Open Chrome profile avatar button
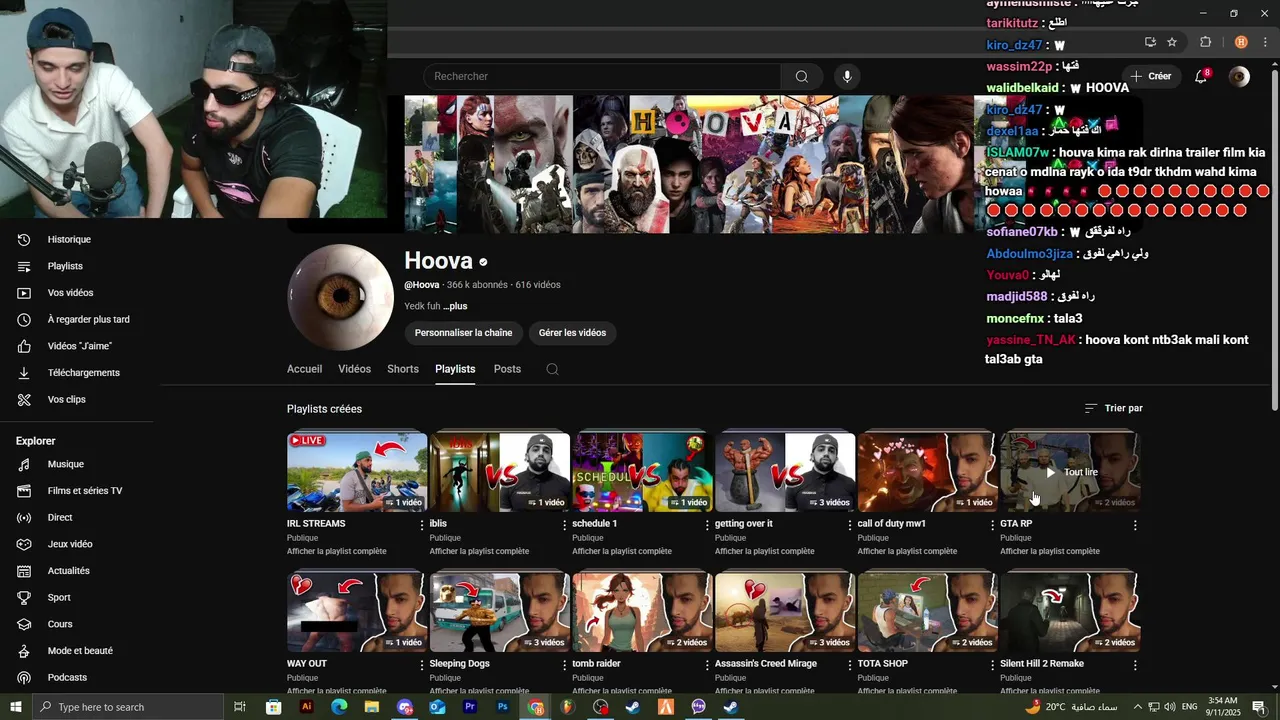 coord(1241,42)
